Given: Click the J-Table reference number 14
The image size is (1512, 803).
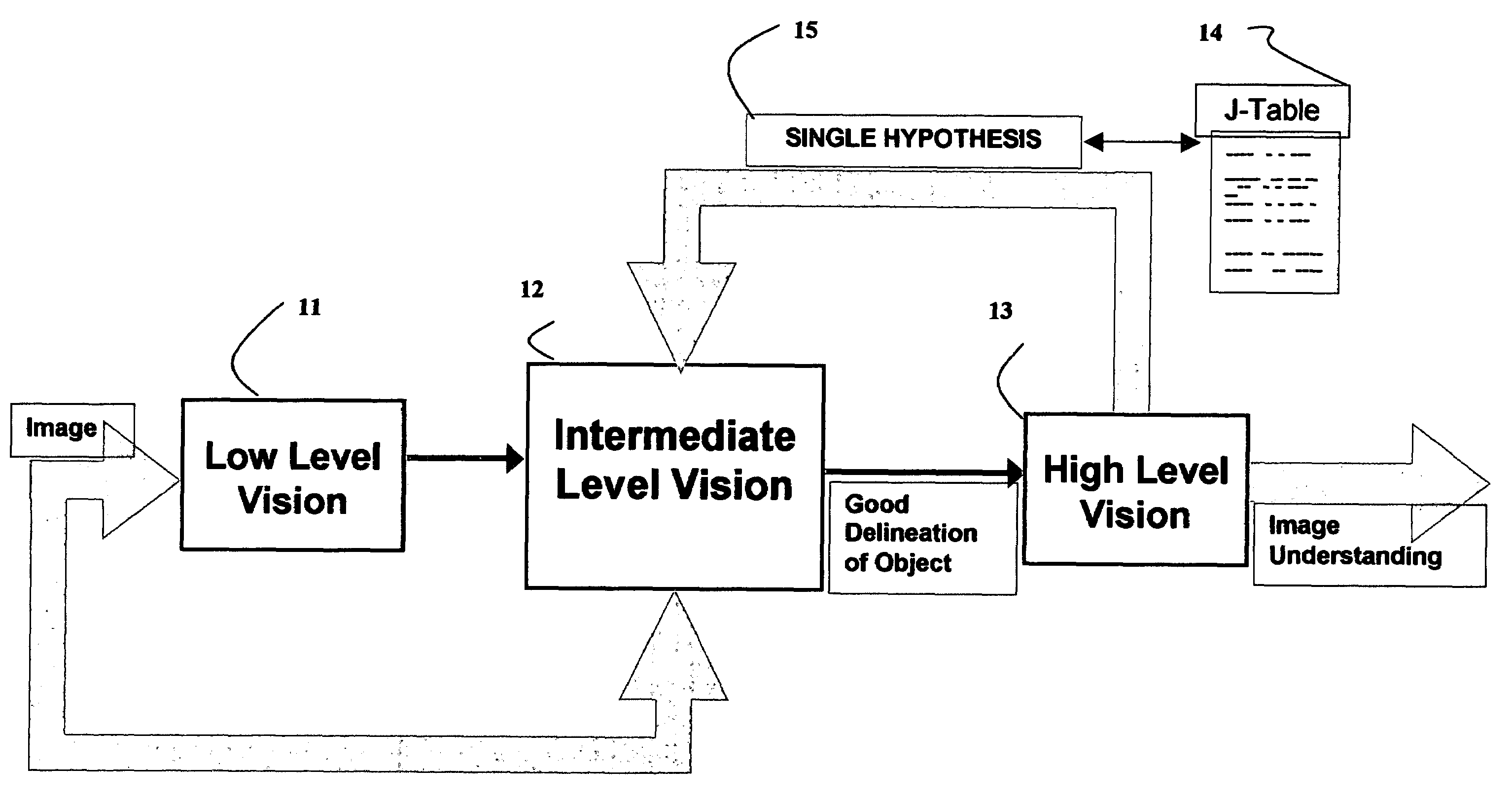Looking at the screenshot, I should coord(1212,30).
